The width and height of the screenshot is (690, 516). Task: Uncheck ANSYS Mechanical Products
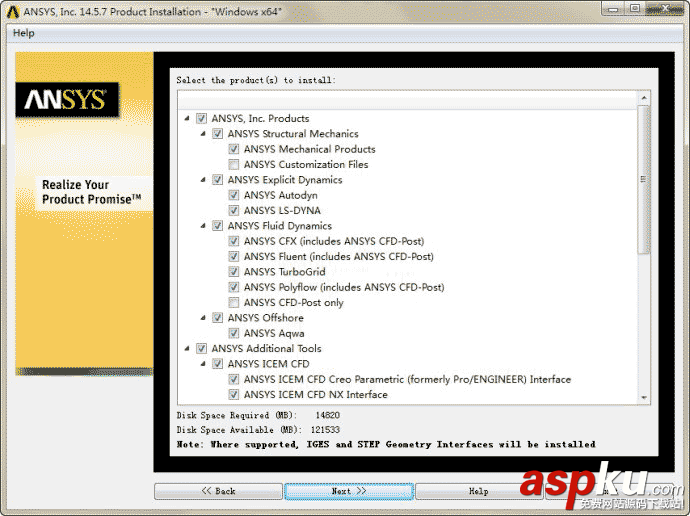(234, 149)
